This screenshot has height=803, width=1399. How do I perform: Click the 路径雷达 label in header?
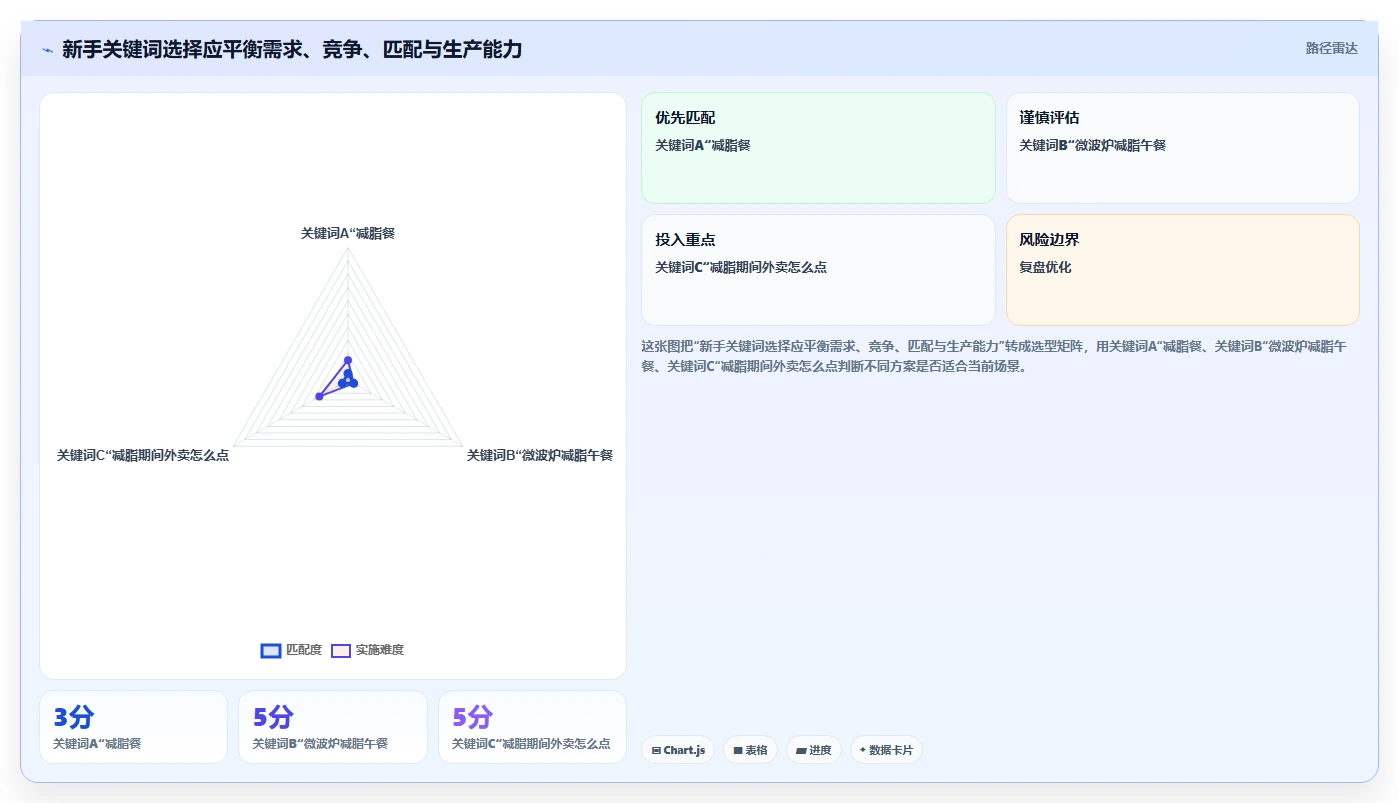point(1331,48)
